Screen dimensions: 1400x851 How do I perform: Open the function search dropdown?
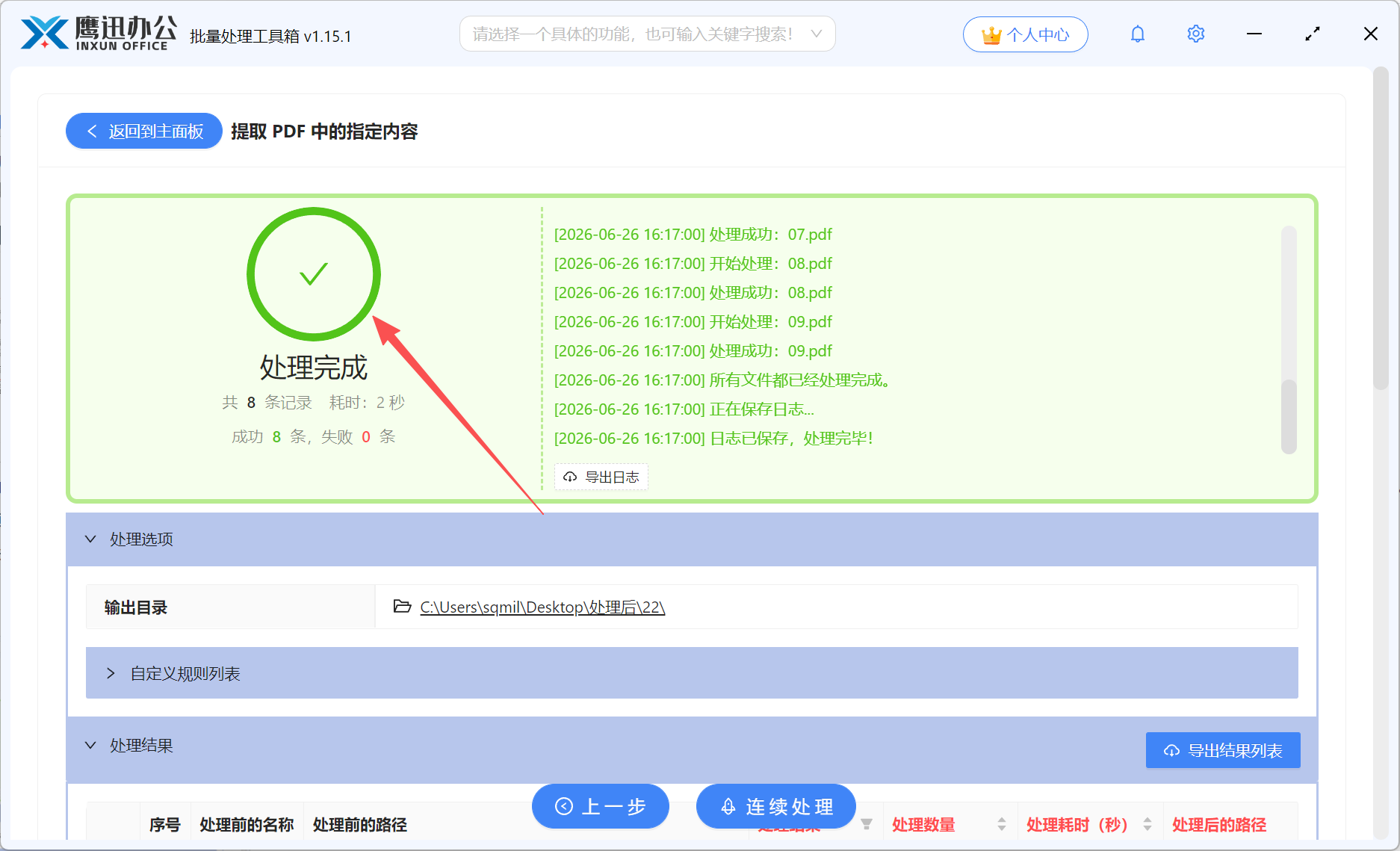point(648,34)
